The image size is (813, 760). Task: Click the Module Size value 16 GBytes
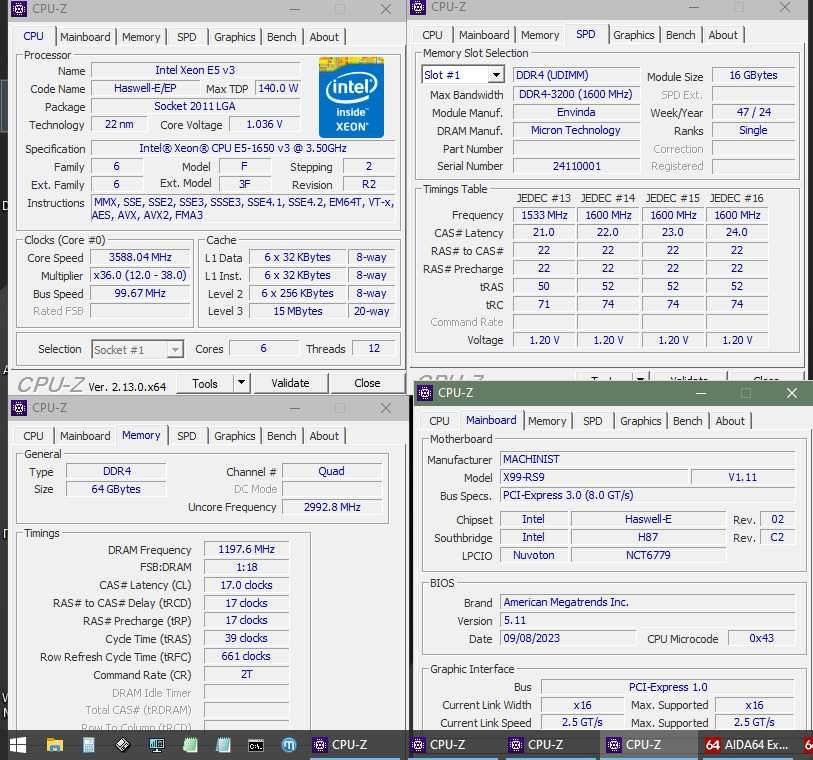pos(753,75)
